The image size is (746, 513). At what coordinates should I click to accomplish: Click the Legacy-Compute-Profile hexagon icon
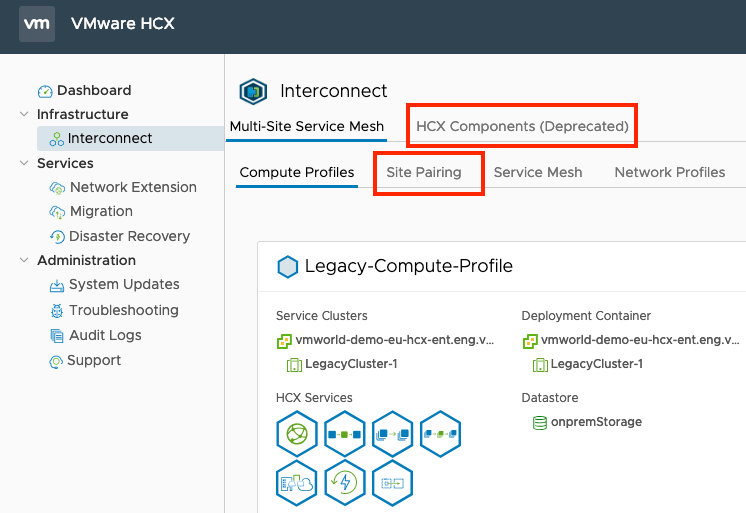click(288, 267)
